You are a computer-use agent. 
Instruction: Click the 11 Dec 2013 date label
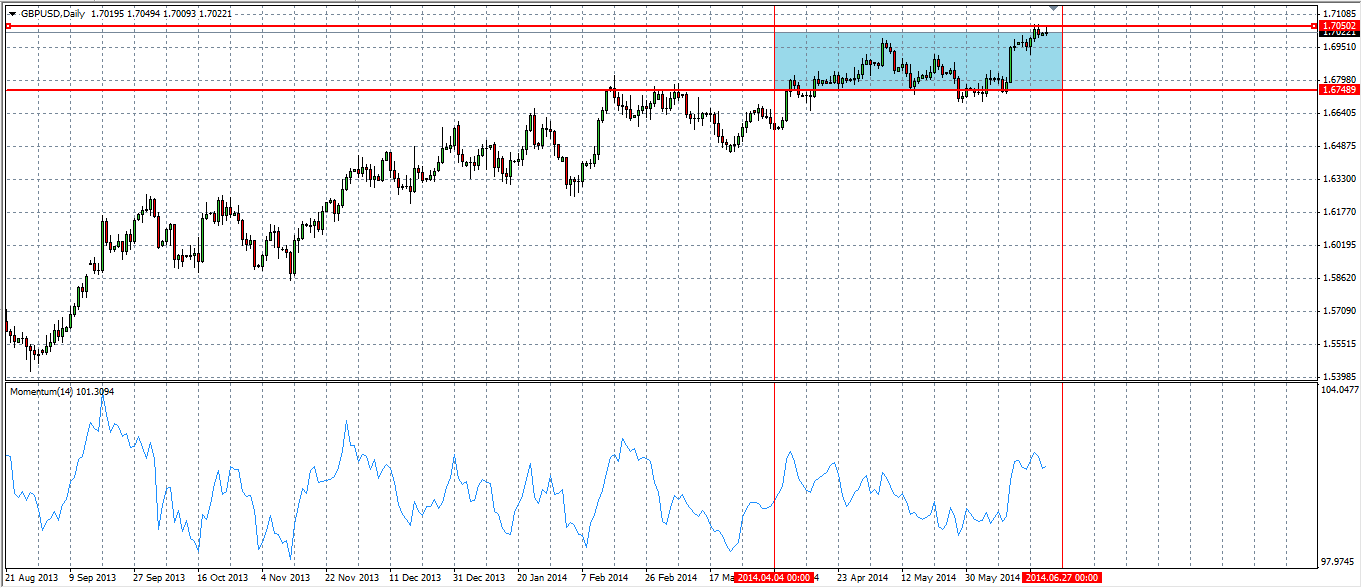pos(415,578)
